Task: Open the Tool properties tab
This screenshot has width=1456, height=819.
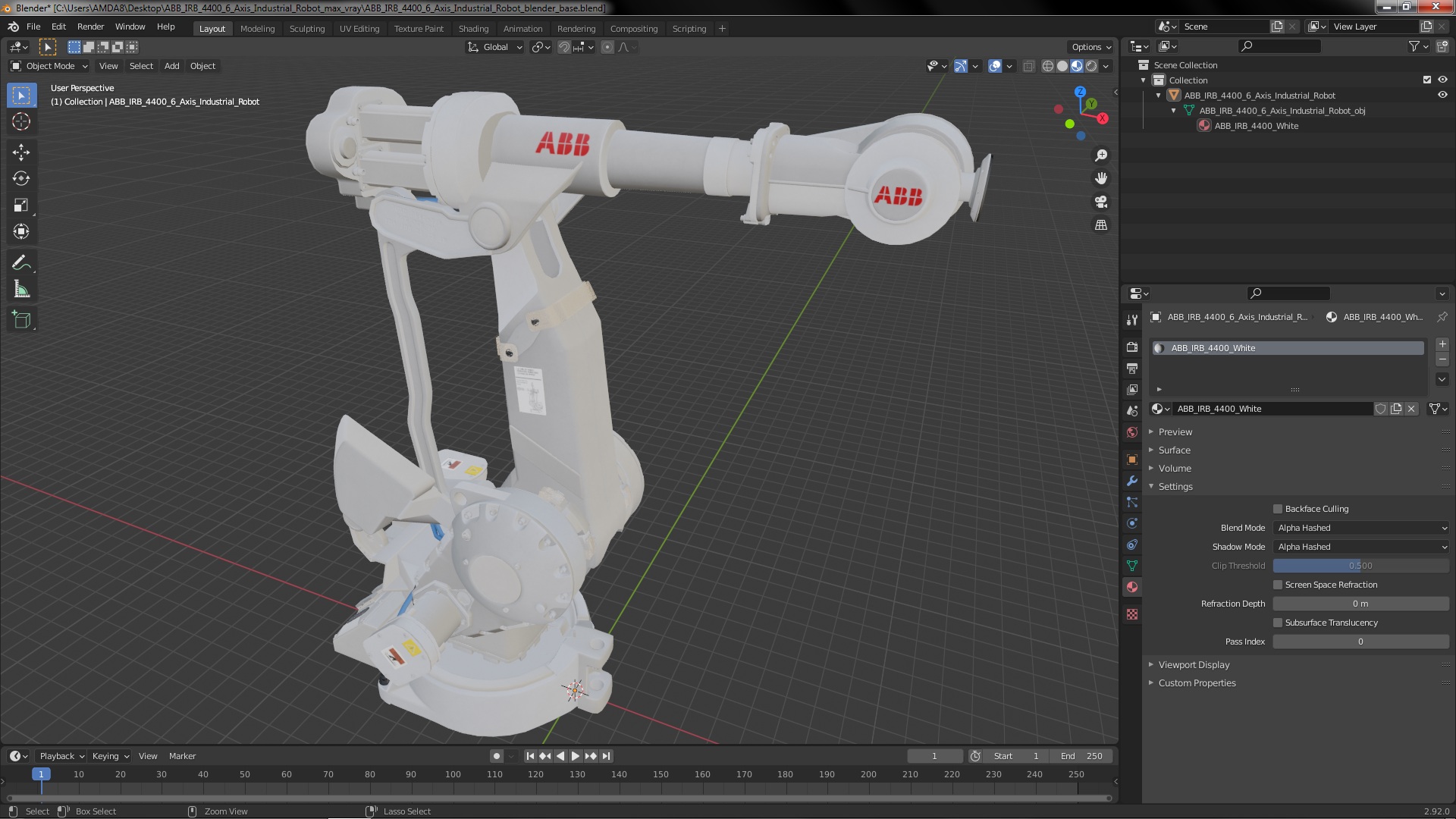Action: (1132, 320)
